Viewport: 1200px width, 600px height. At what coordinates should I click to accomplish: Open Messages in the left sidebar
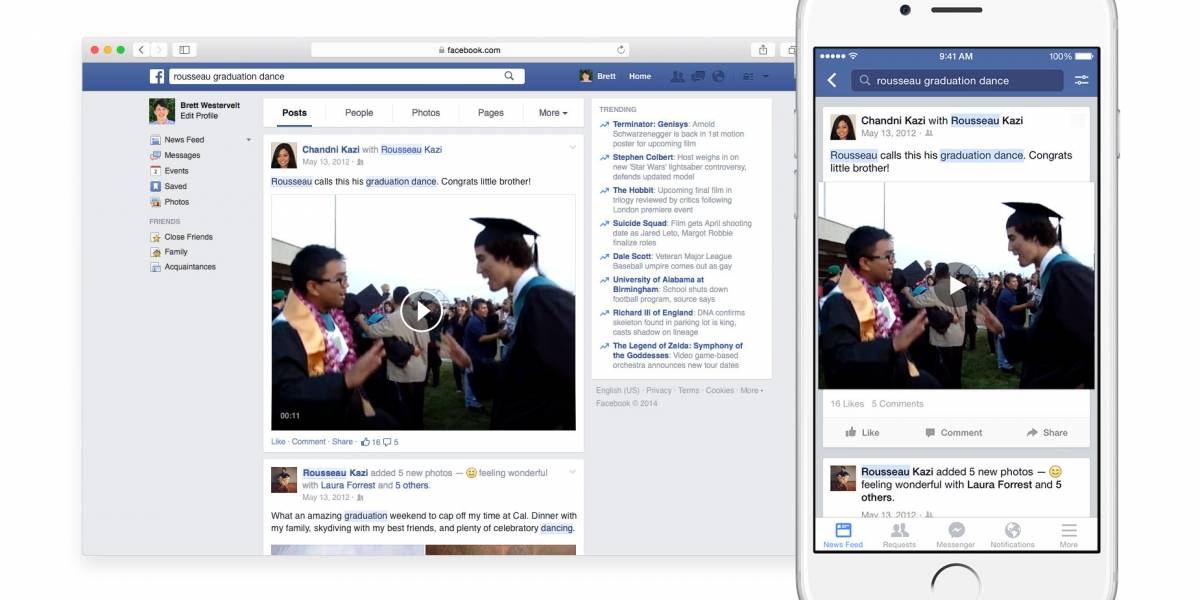(x=175, y=155)
